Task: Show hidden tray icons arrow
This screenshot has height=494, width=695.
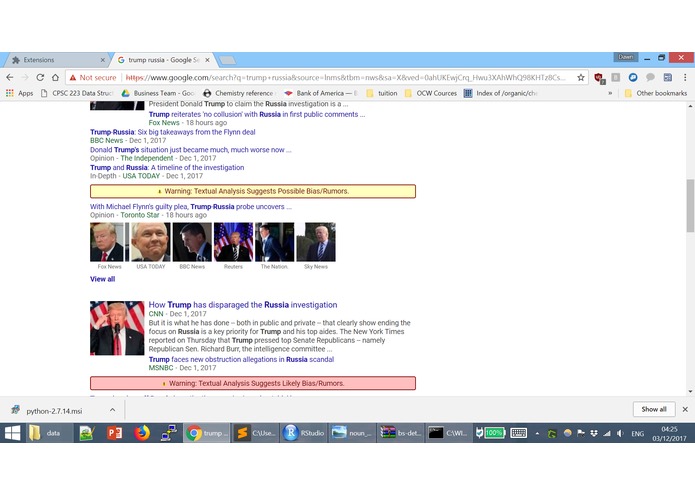Action: click(537, 433)
